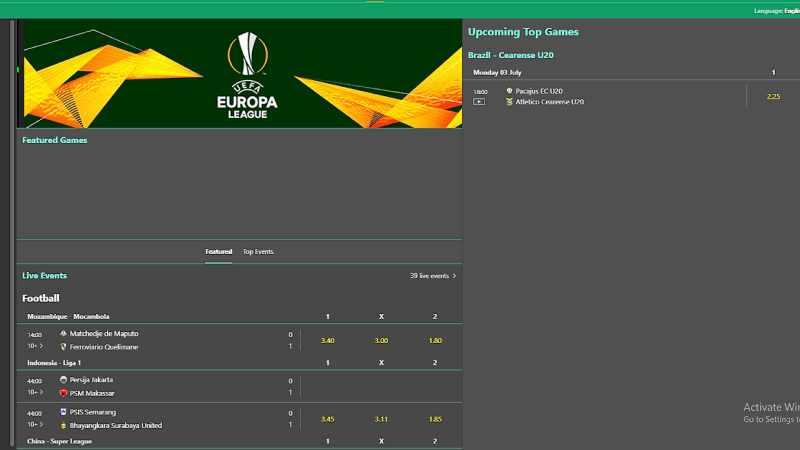The width and height of the screenshot is (800, 450).
Task: Open China - Super League header
Action: (60, 441)
